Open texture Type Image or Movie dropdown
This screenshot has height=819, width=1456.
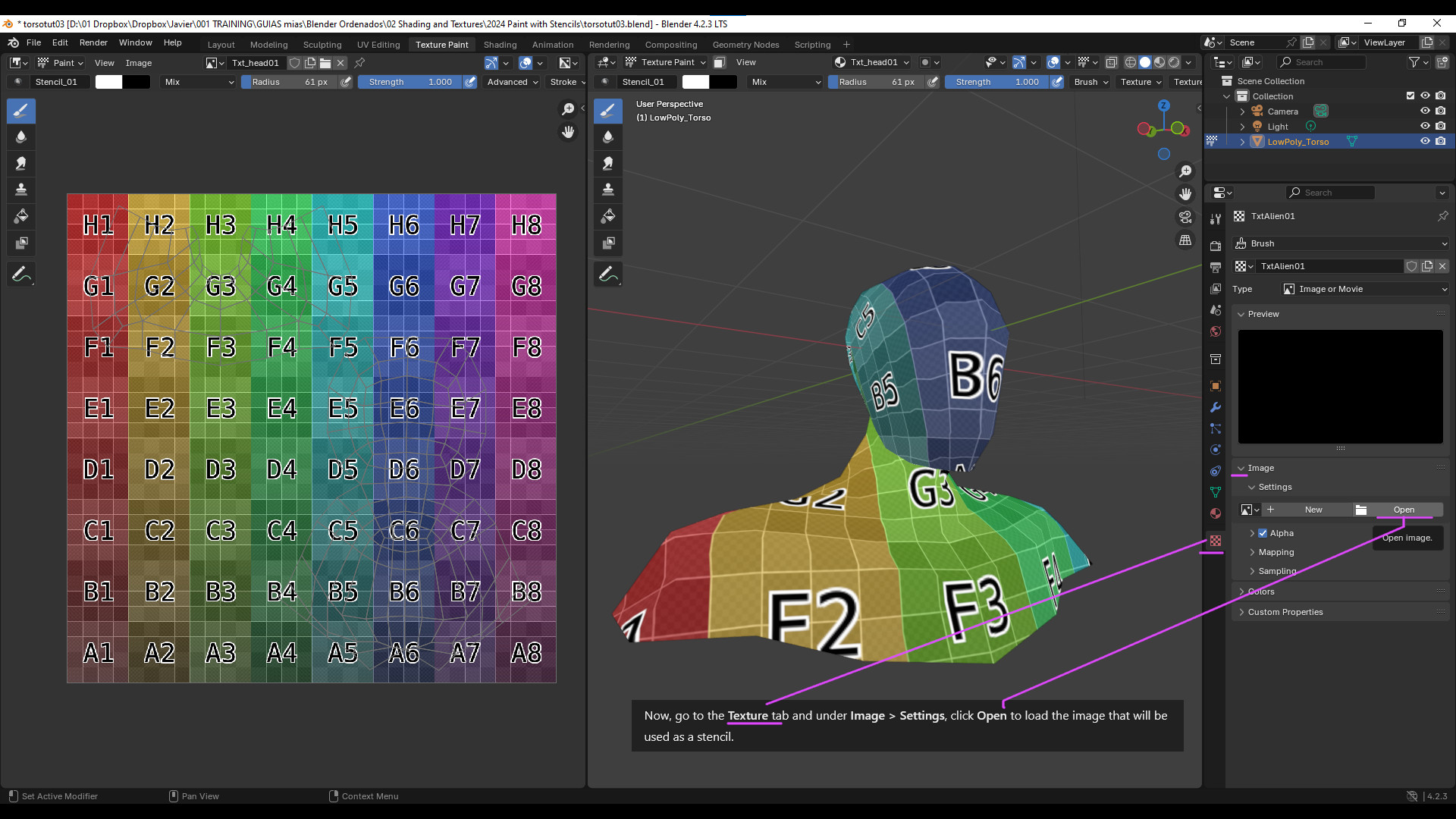(x=1365, y=289)
